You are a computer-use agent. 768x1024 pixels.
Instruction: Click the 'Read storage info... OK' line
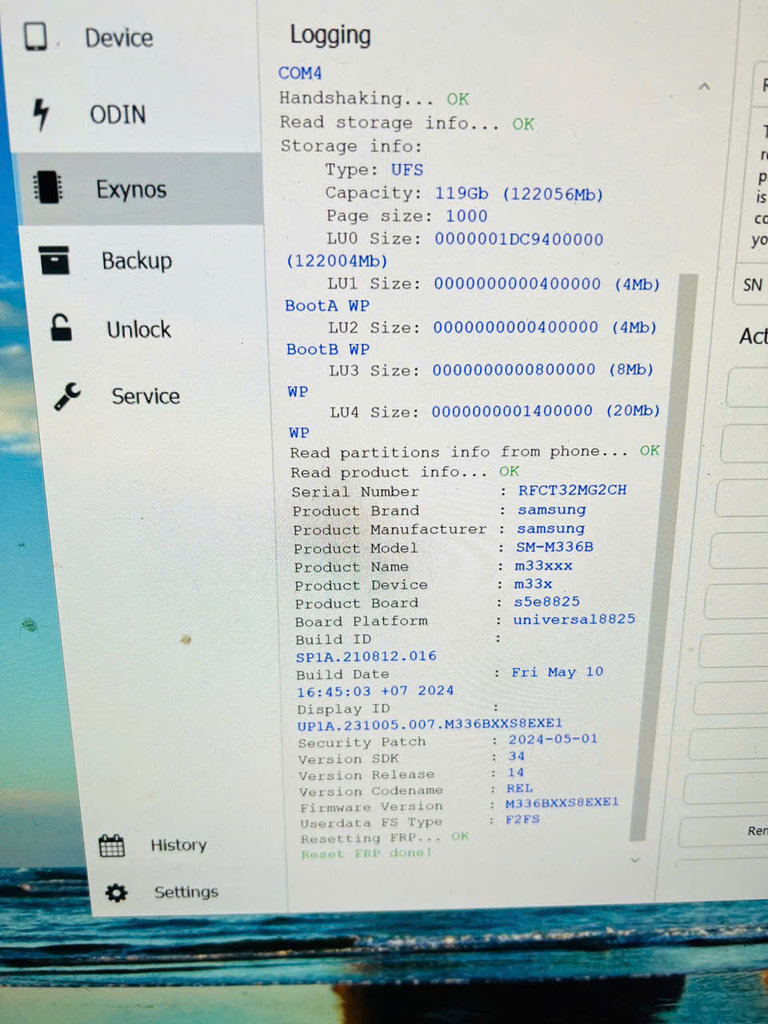pos(407,123)
